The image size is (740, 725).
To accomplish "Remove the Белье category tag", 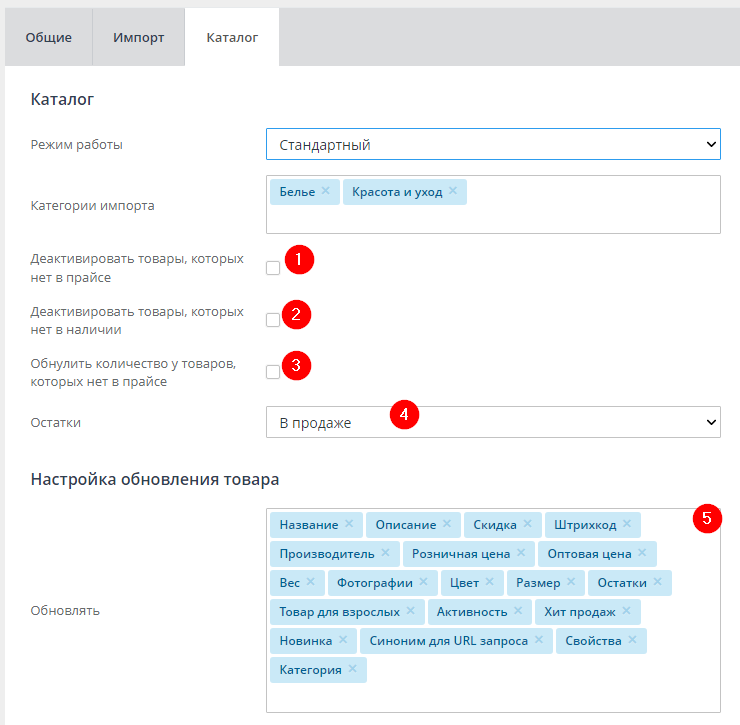I will point(325,192).
